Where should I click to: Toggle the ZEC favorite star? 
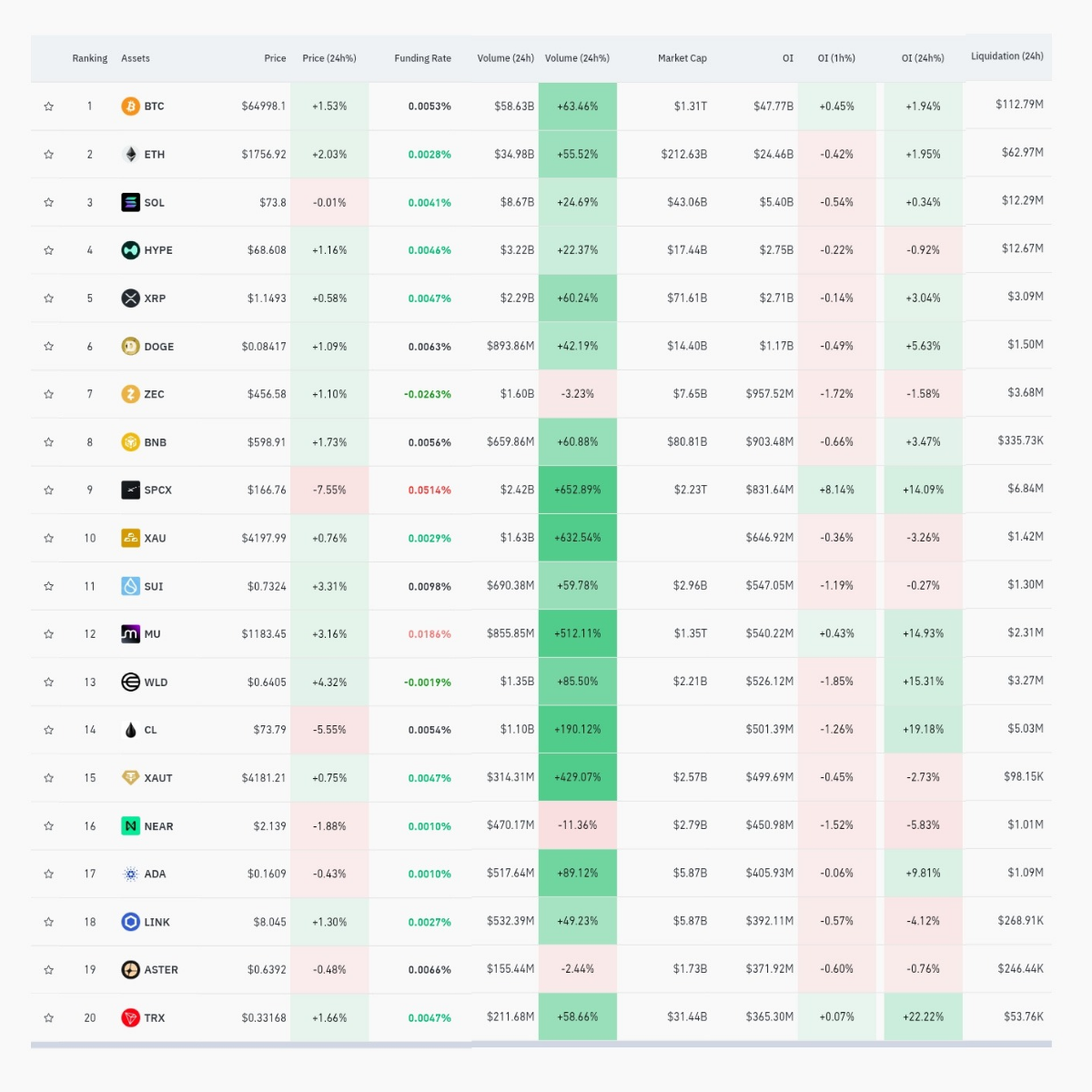point(48,394)
